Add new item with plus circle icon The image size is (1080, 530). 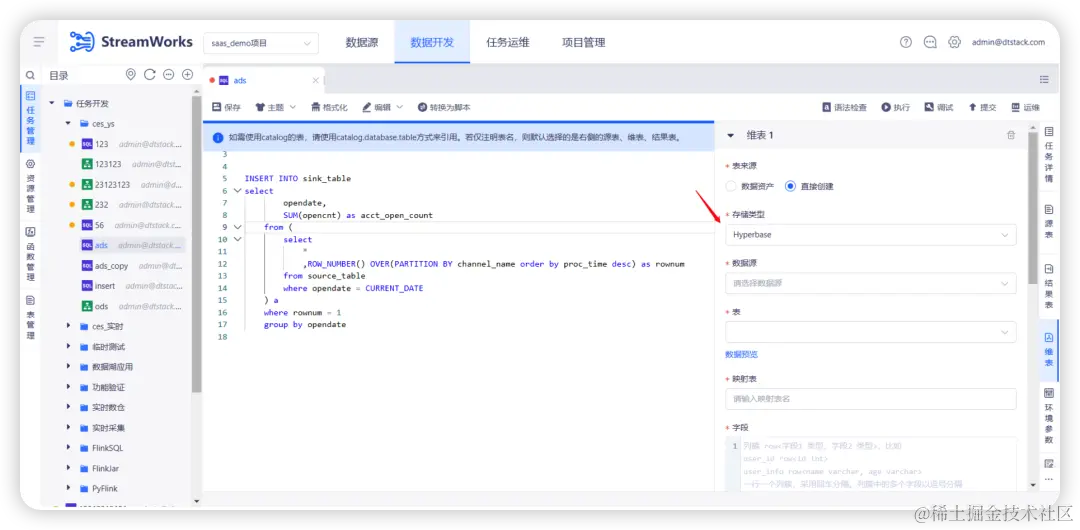tap(187, 75)
